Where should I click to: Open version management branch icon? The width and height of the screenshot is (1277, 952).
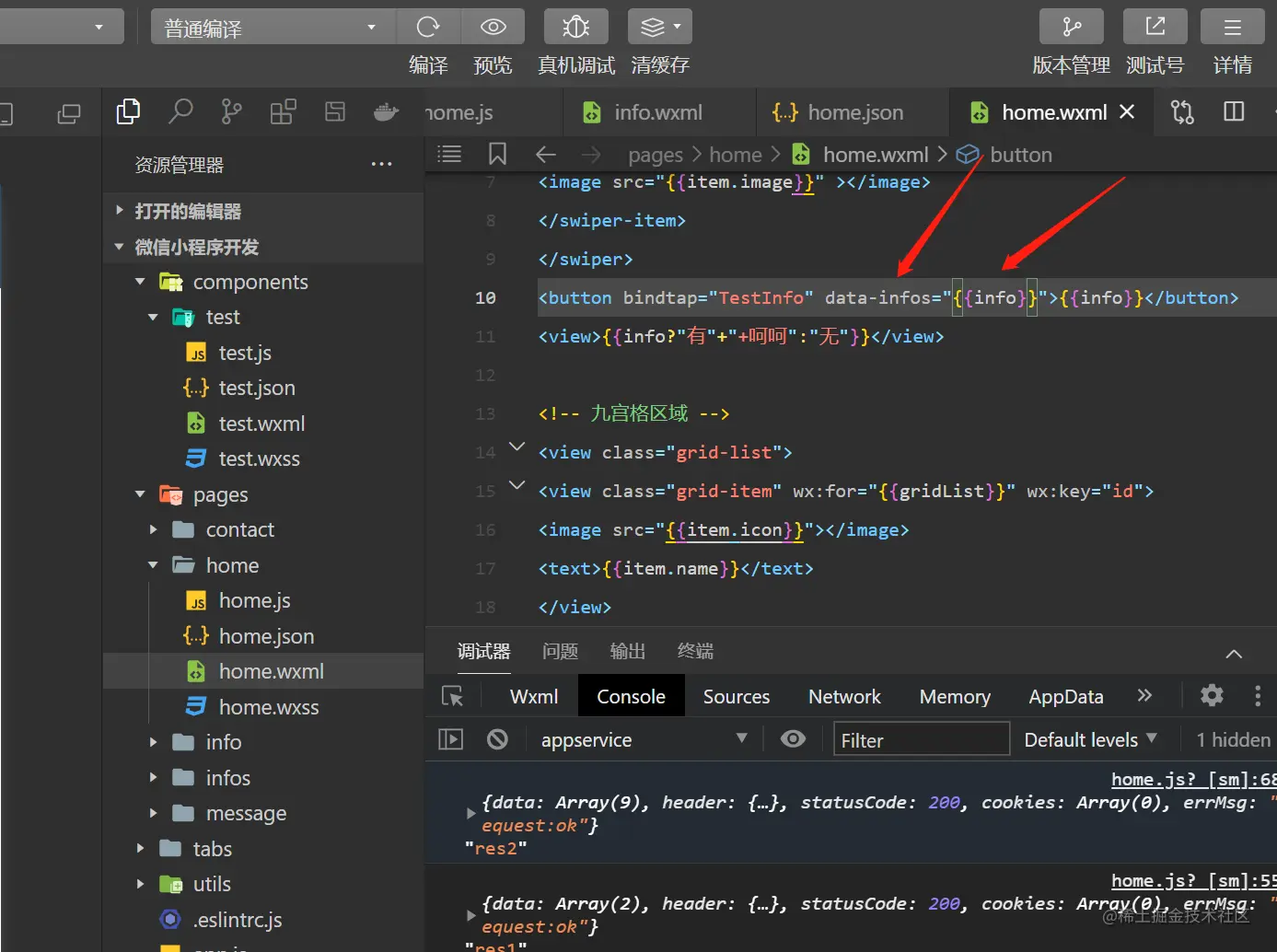(1072, 27)
